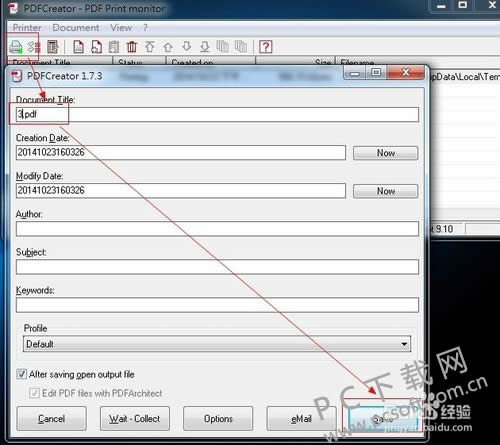Open the Printer menu
Image resolution: width=500 pixels, height=445 pixels.
click(27, 28)
